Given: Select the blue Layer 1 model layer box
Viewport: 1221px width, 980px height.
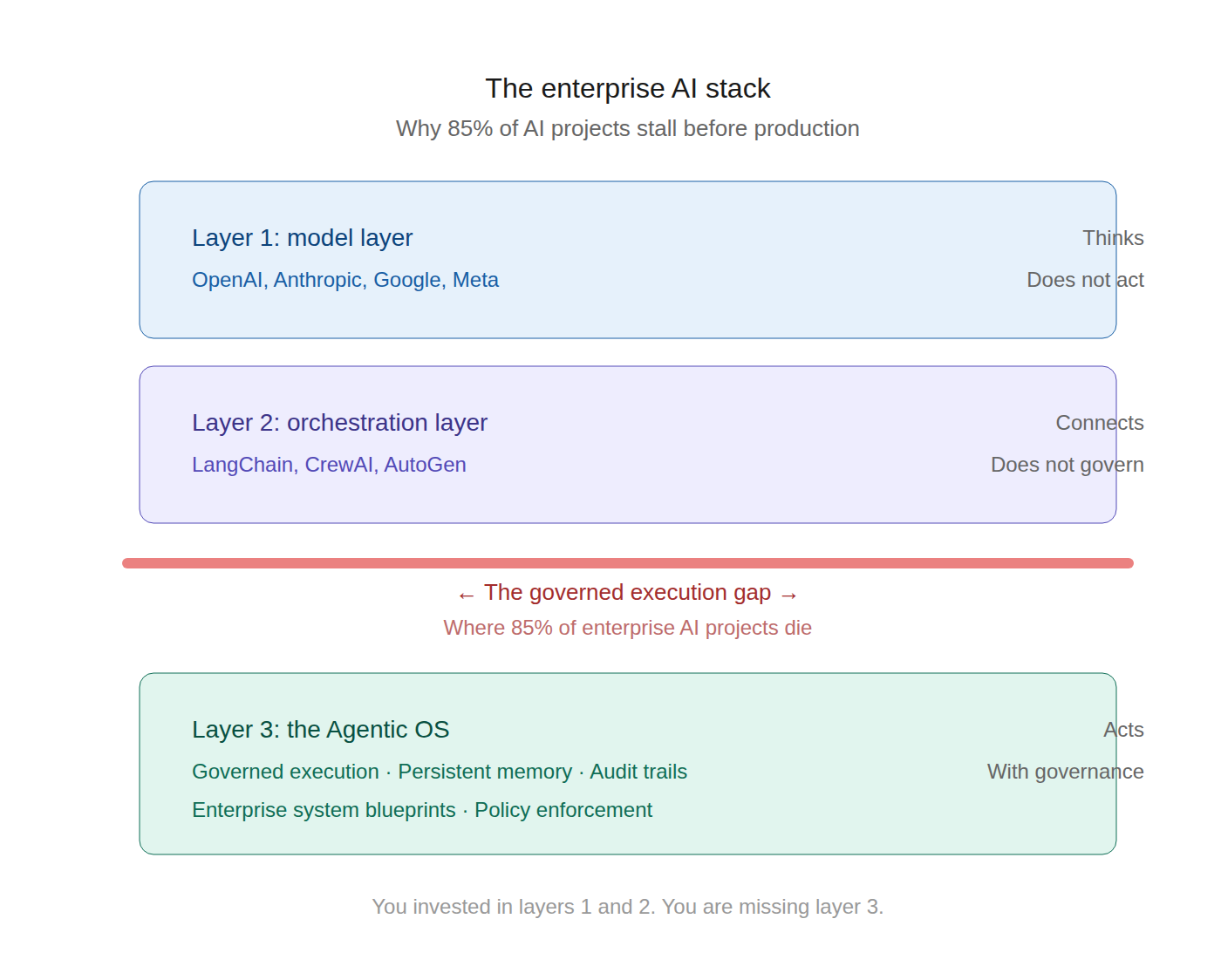Looking at the screenshot, I should click(x=627, y=259).
